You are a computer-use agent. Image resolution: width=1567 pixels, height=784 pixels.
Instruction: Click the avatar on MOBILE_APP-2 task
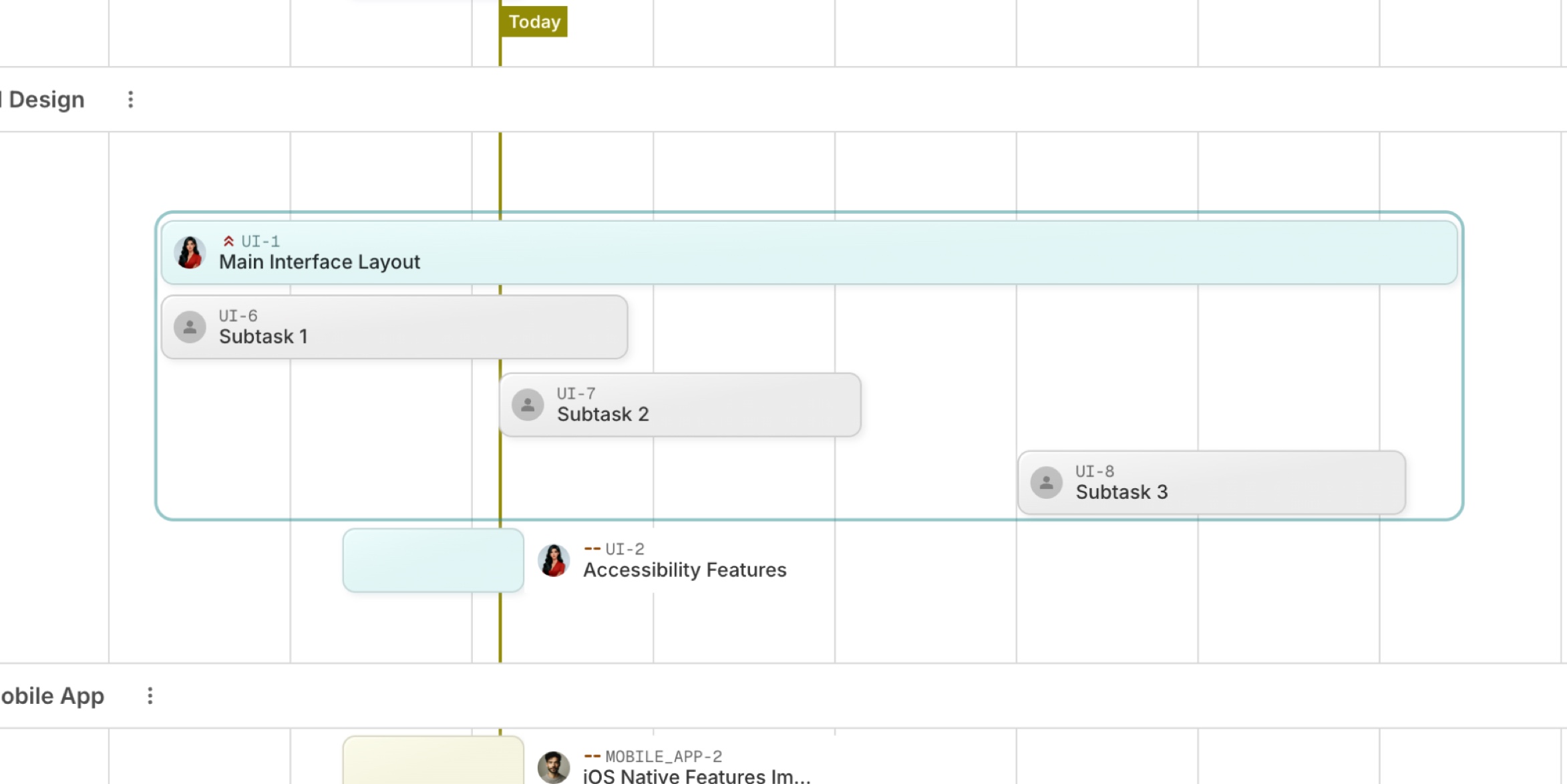(553, 765)
